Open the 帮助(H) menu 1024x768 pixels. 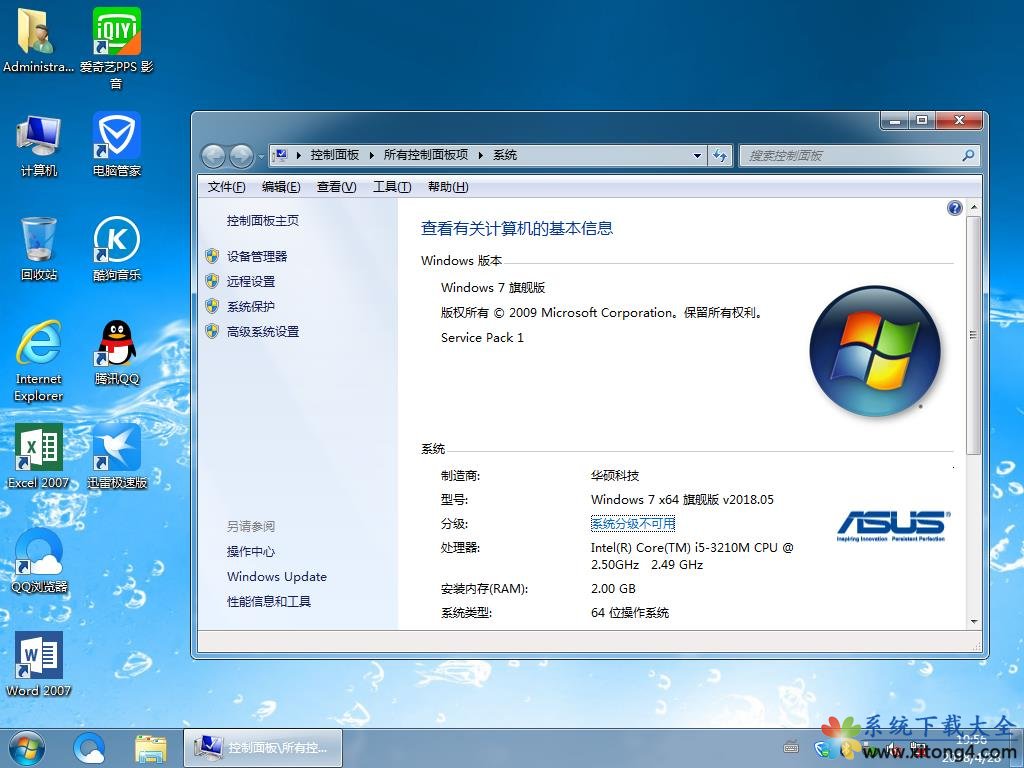(448, 187)
